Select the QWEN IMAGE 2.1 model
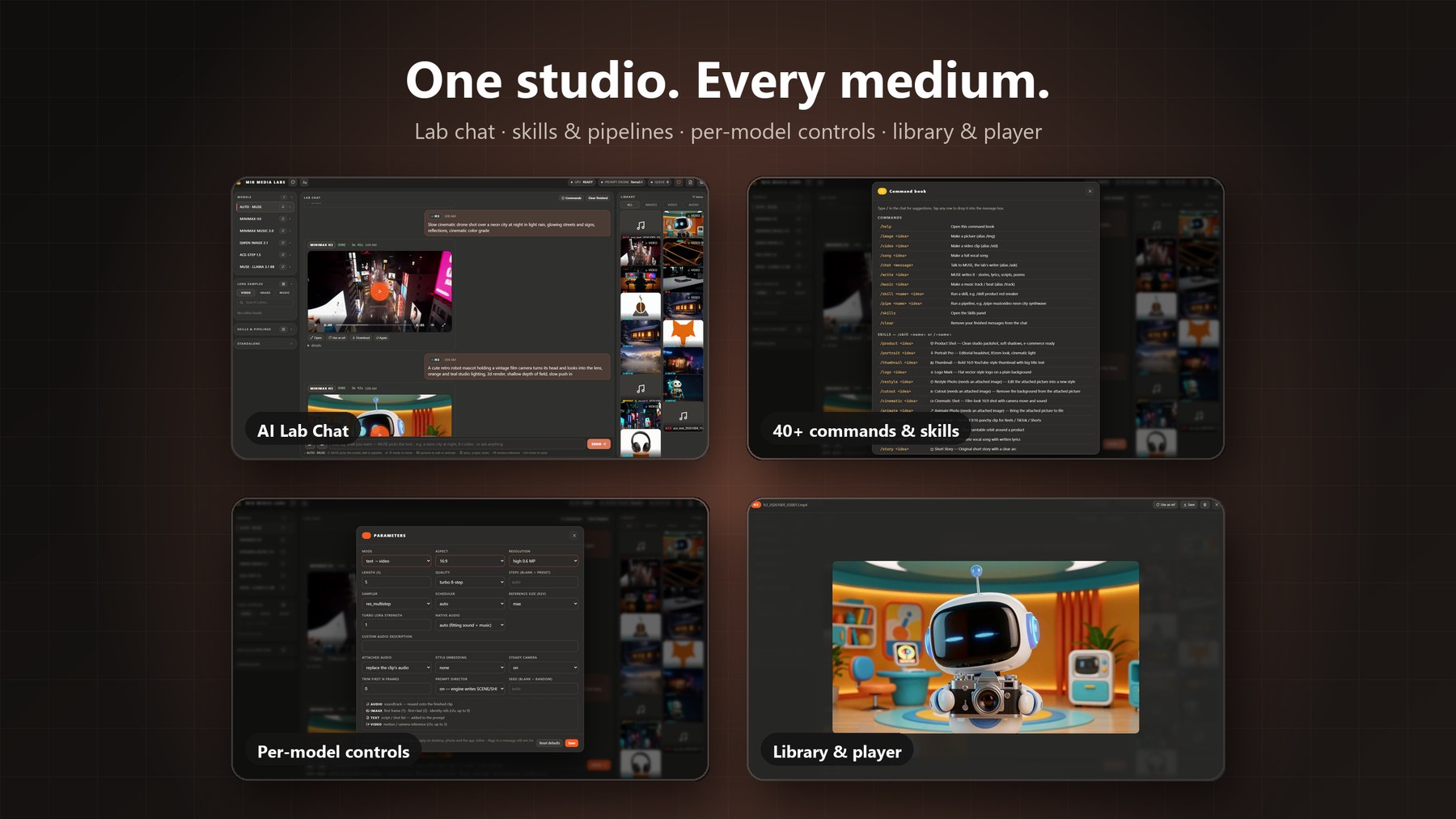This screenshot has width=1456, height=819. click(x=265, y=243)
